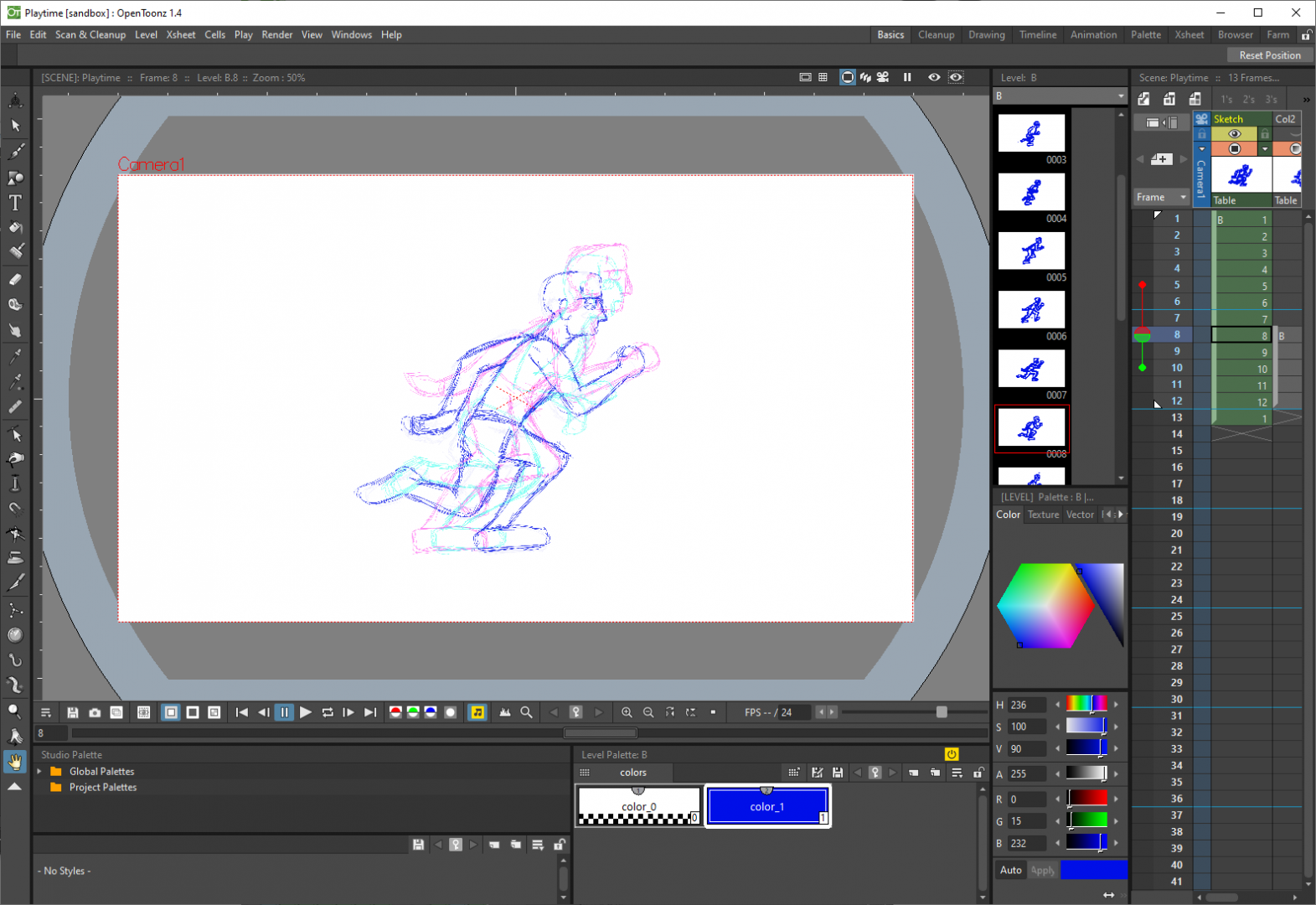Select the Eraser tool
The height and width of the screenshot is (905, 1316).
pyautogui.click(x=15, y=280)
